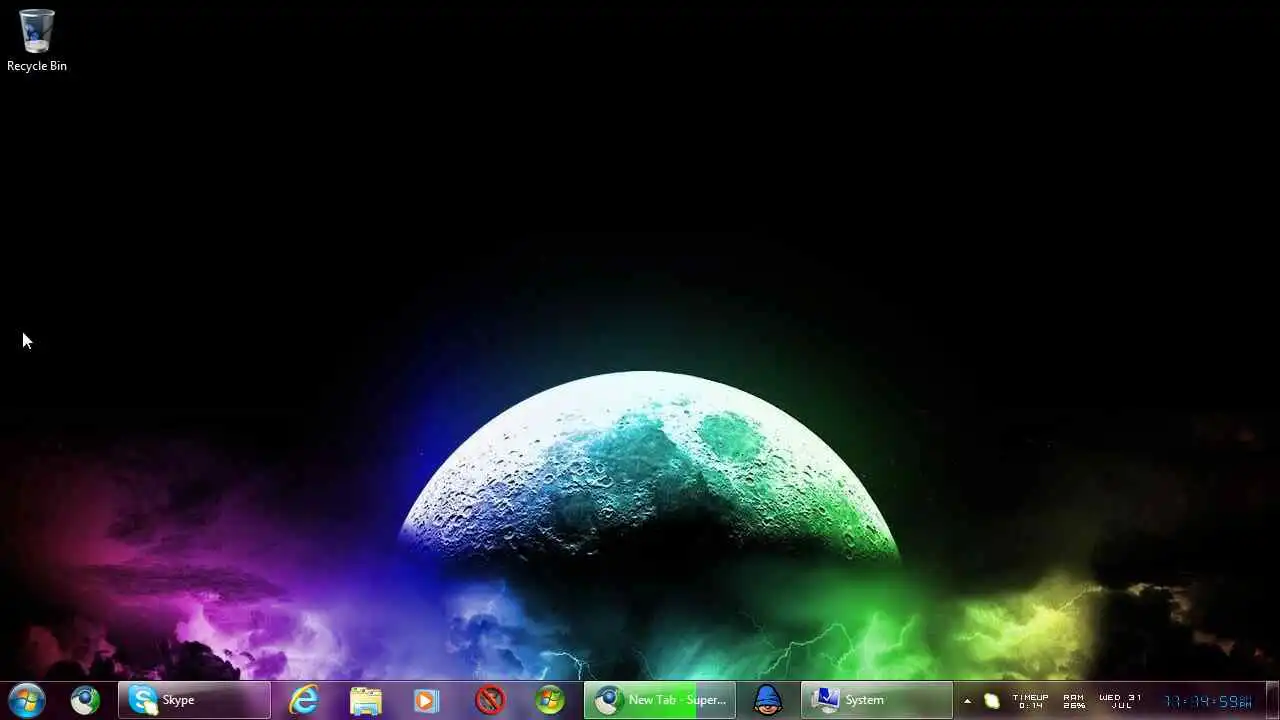1280x720 pixels.
Task: Click the digital clock in the taskbar
Action: (x=1208, y=702)
